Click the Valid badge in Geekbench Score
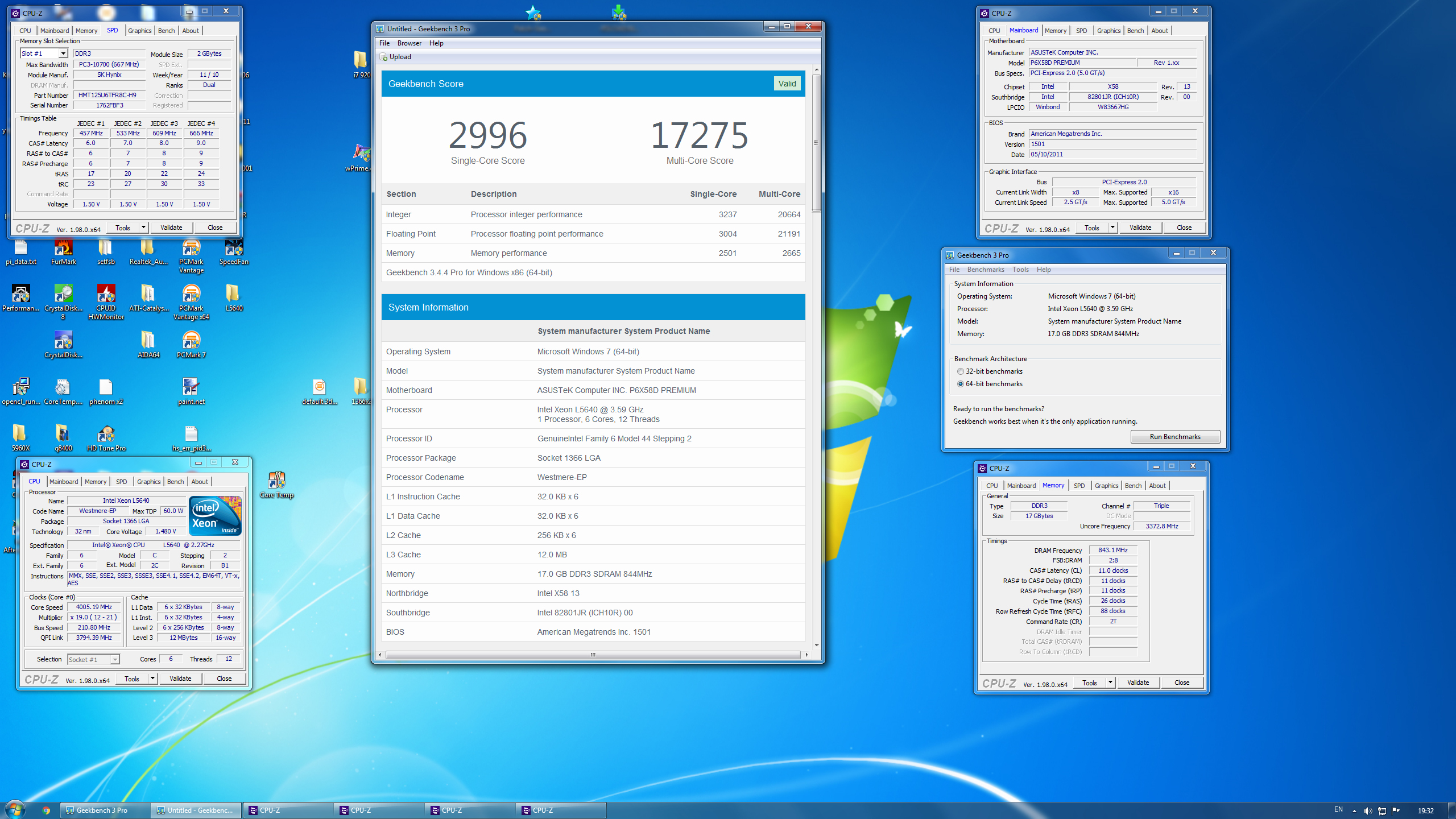The image size is (1456, 819). tap(787, 84)
